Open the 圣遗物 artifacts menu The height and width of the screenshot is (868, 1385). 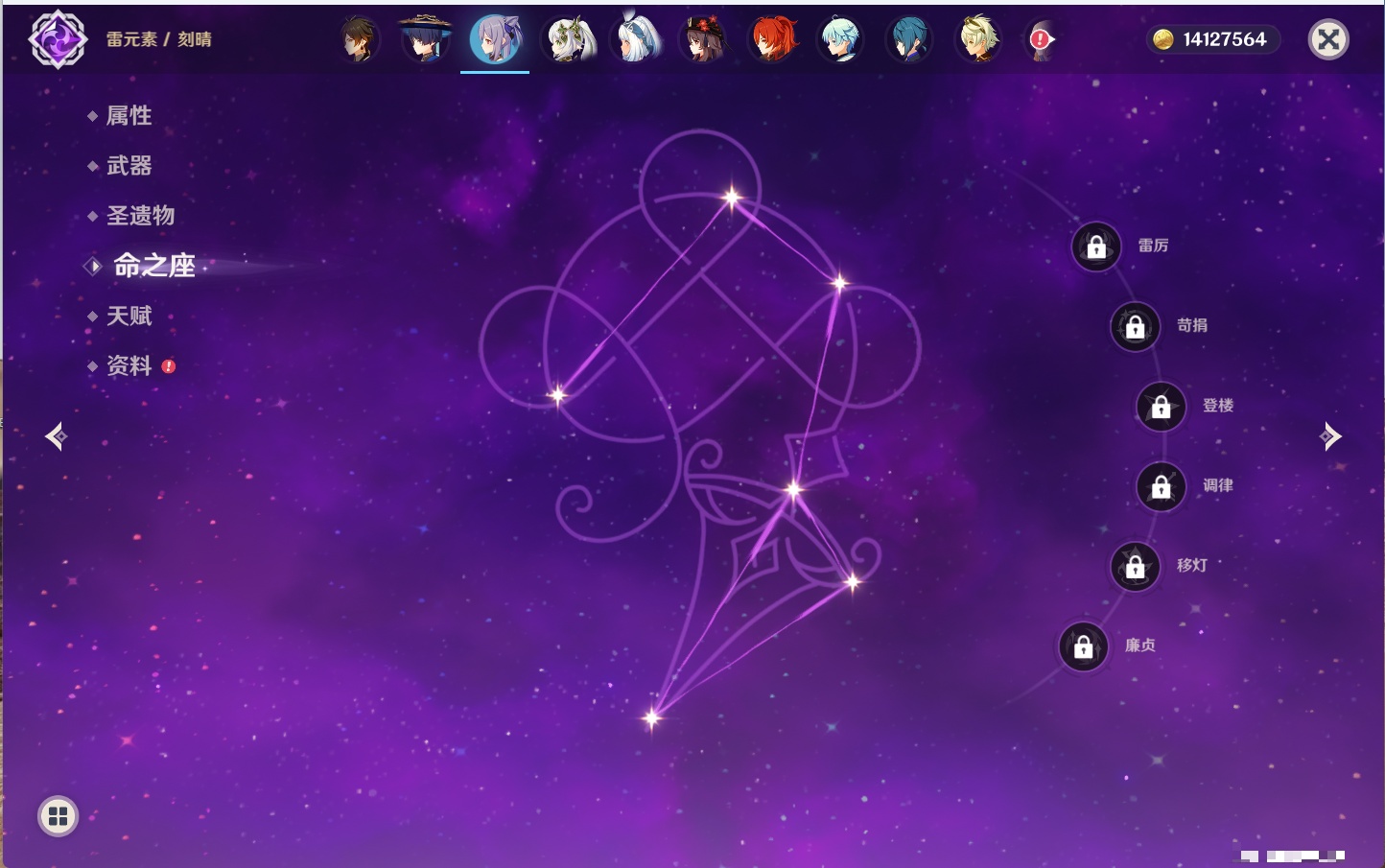point(140,216)
